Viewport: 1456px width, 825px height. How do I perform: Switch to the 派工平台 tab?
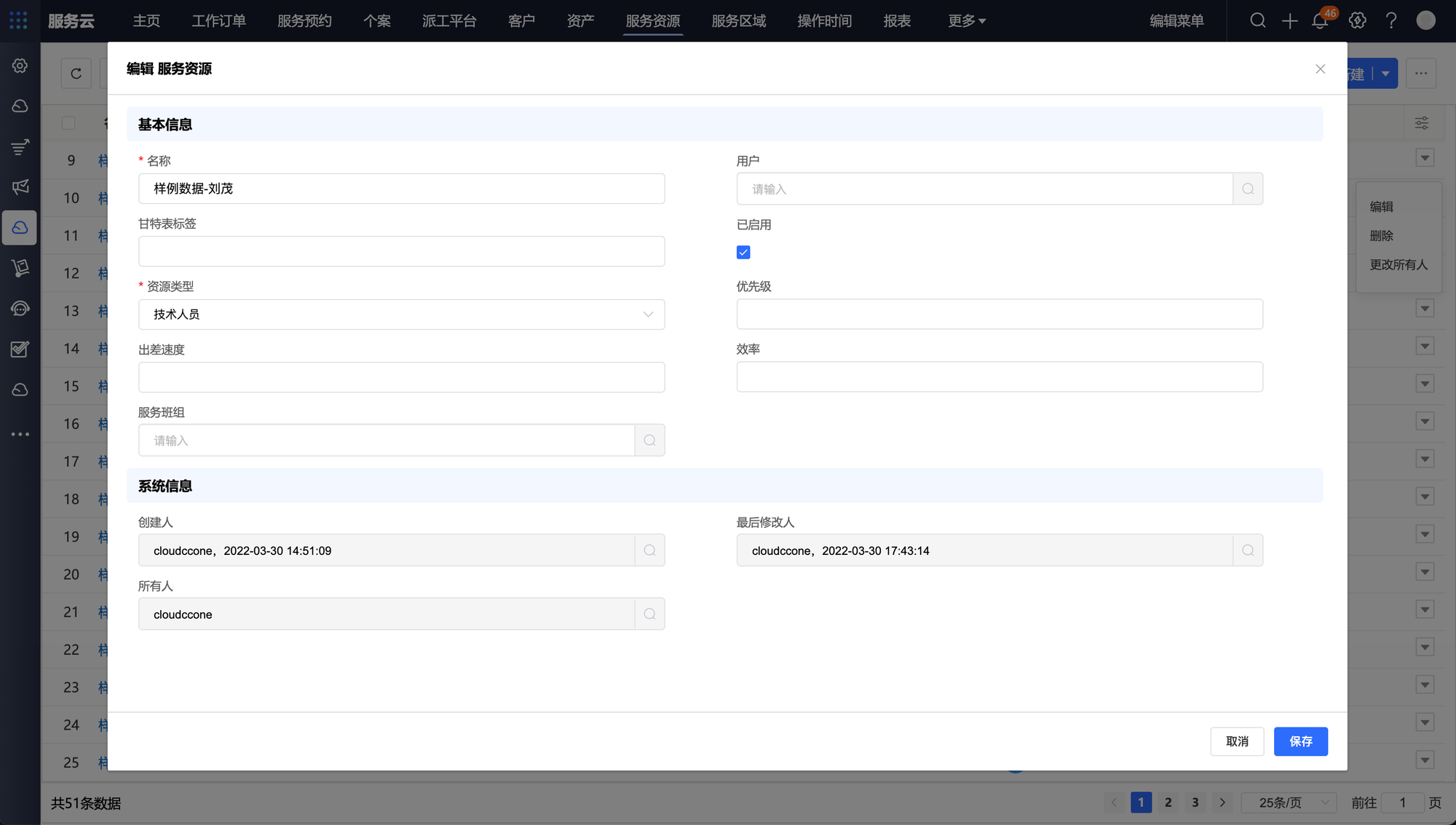point(449,21)
